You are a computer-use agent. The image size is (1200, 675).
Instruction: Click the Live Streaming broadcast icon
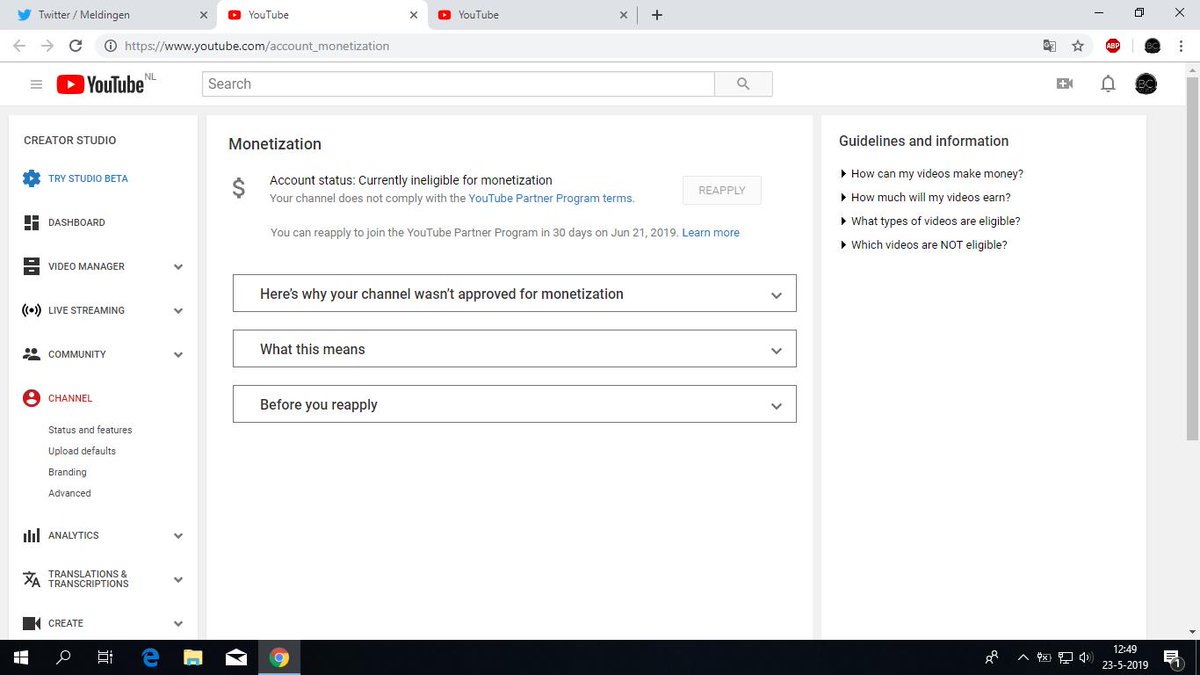click(x=31, y=310)
